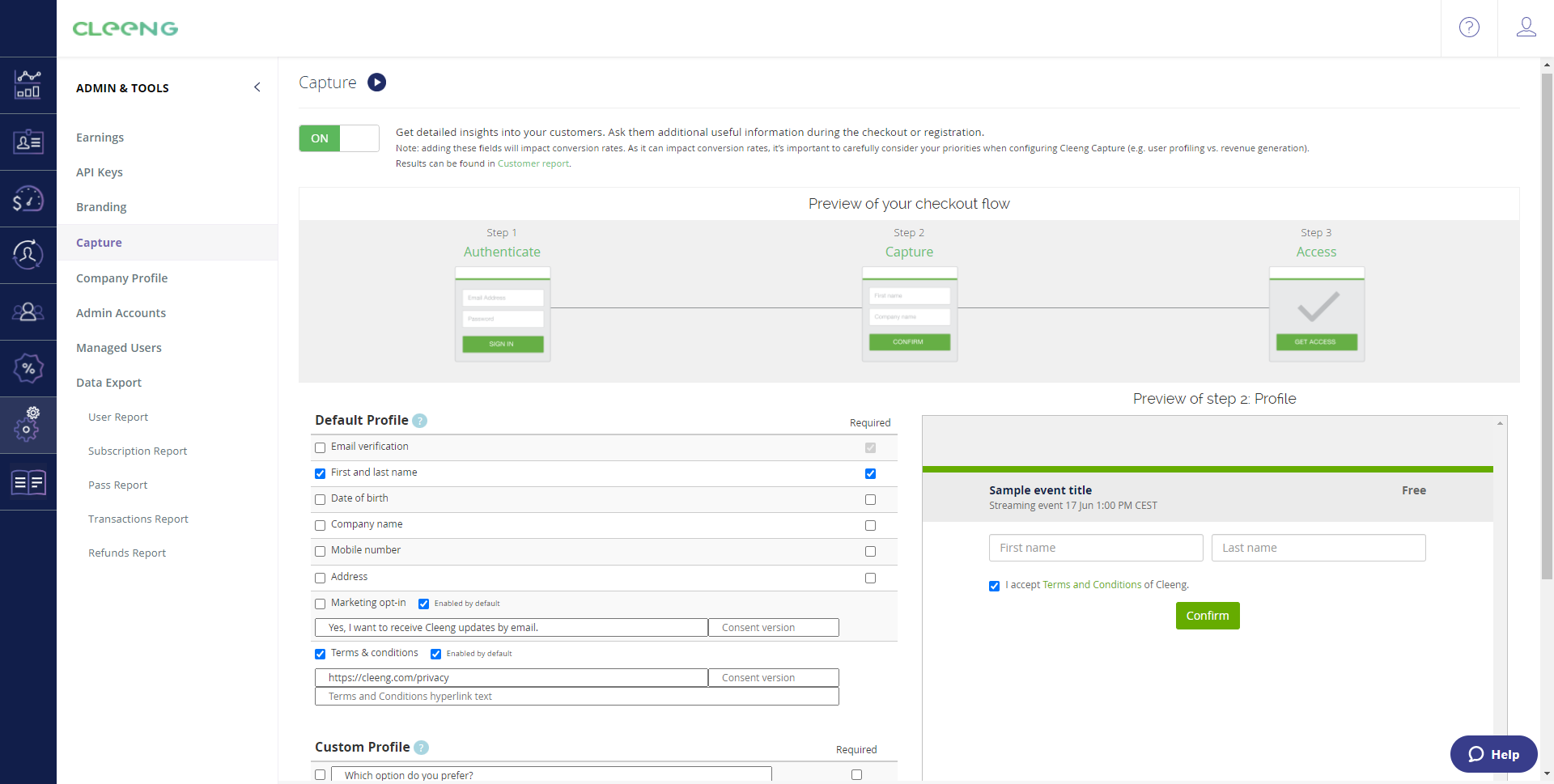Viewport: 1554px width, 784px height.
Task: Open the admin gears sidebar icon
Action: click(x=28, y=425)
